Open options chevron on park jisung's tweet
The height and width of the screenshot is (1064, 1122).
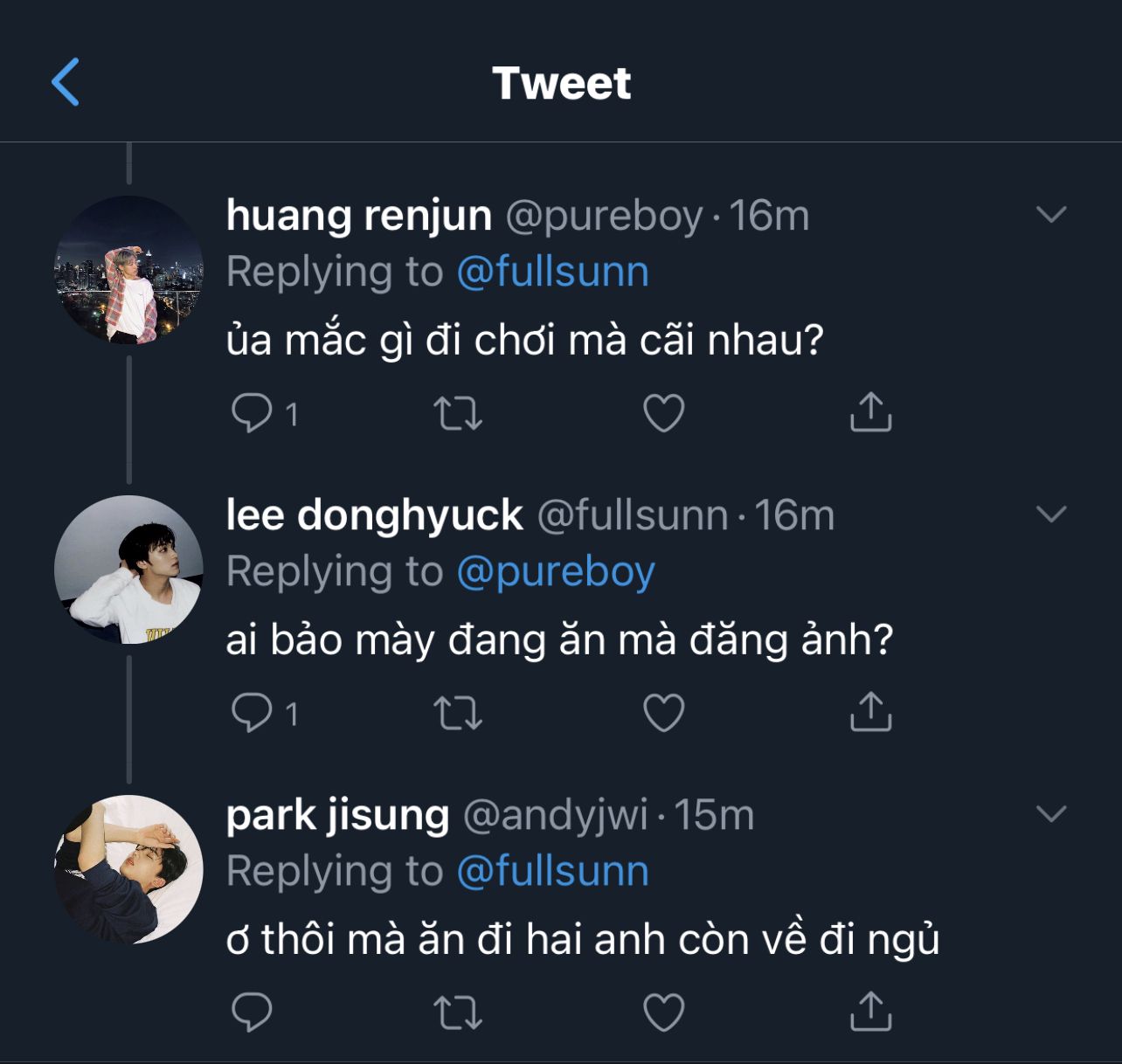(1050, 813)
